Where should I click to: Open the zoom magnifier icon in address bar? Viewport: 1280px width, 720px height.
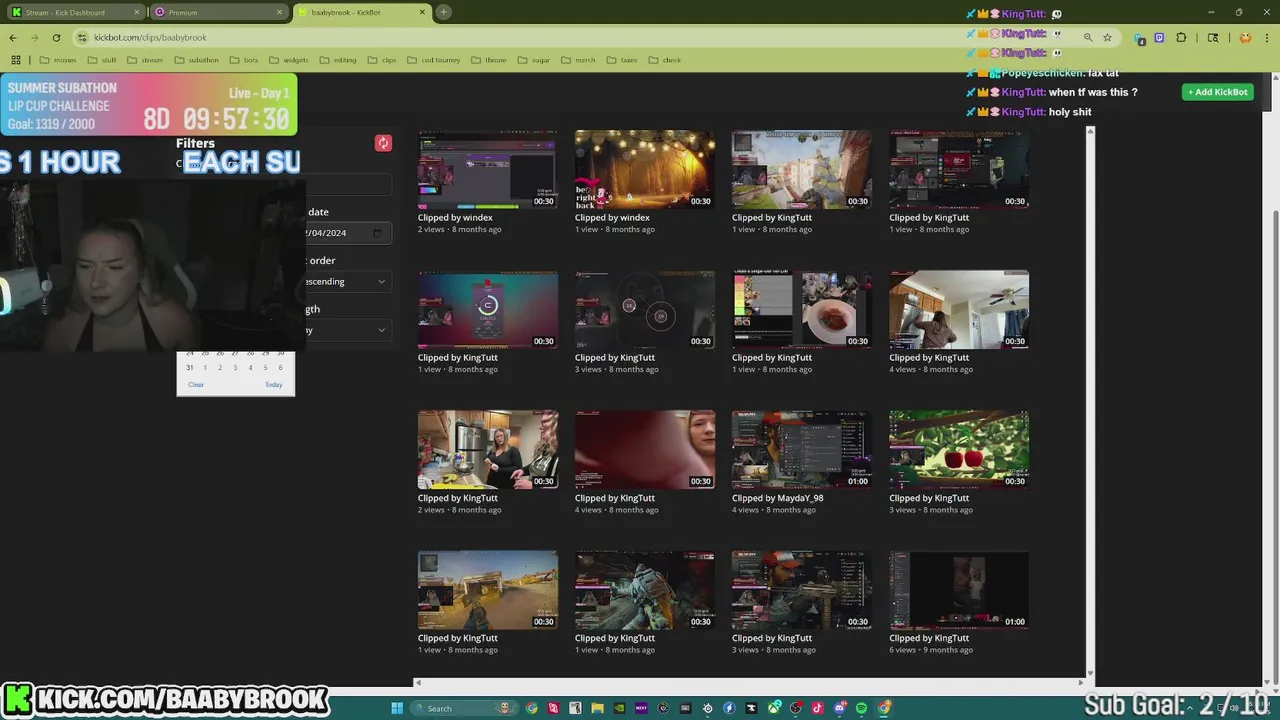1088,37
